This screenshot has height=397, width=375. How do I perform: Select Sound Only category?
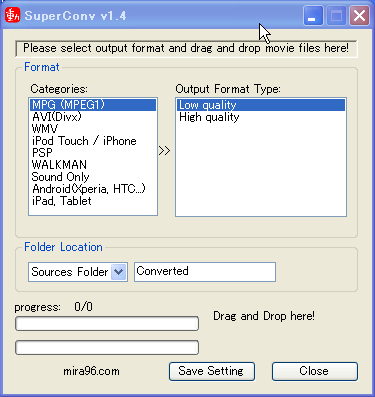pyautogui.click(x=93, y=177)
